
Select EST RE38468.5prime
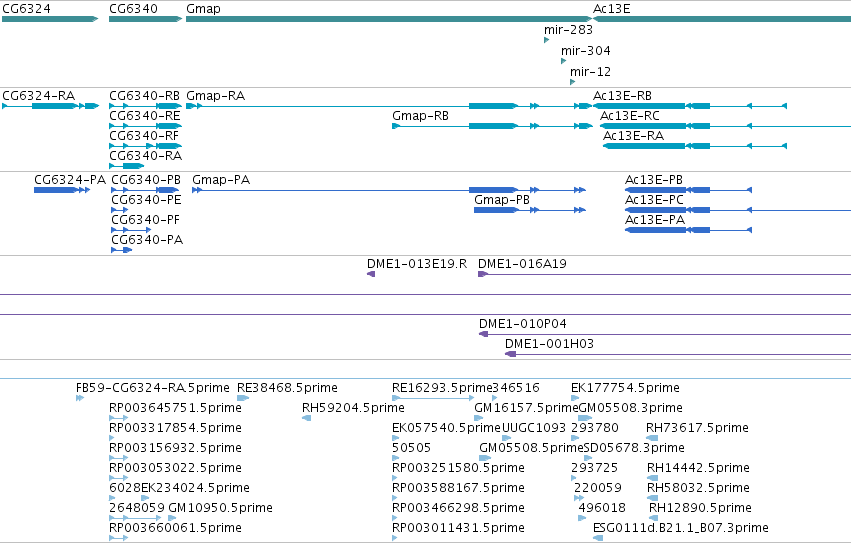pos(287,388)
